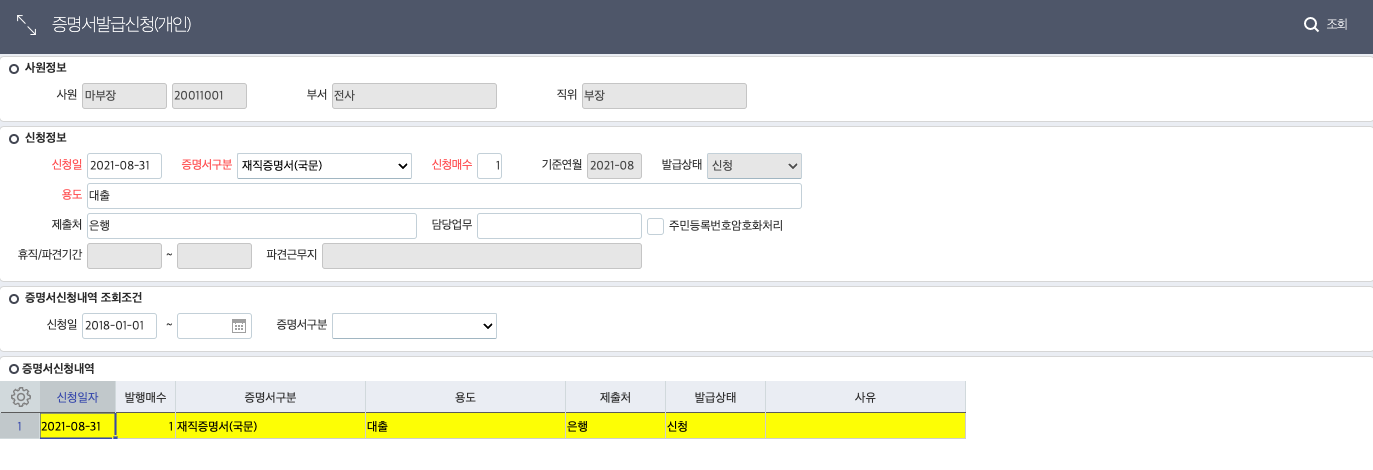Click the empty 담당업무 input field

(559, 226)
